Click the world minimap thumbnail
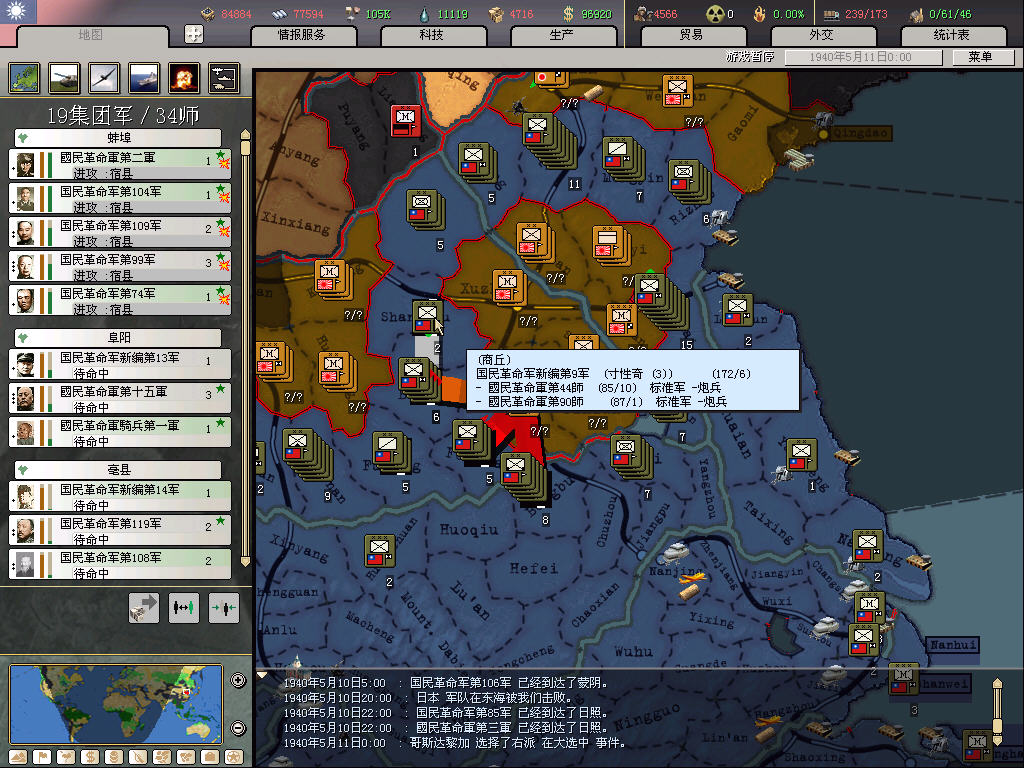The width and height of the screenshot is (1024, 768). 116,704
